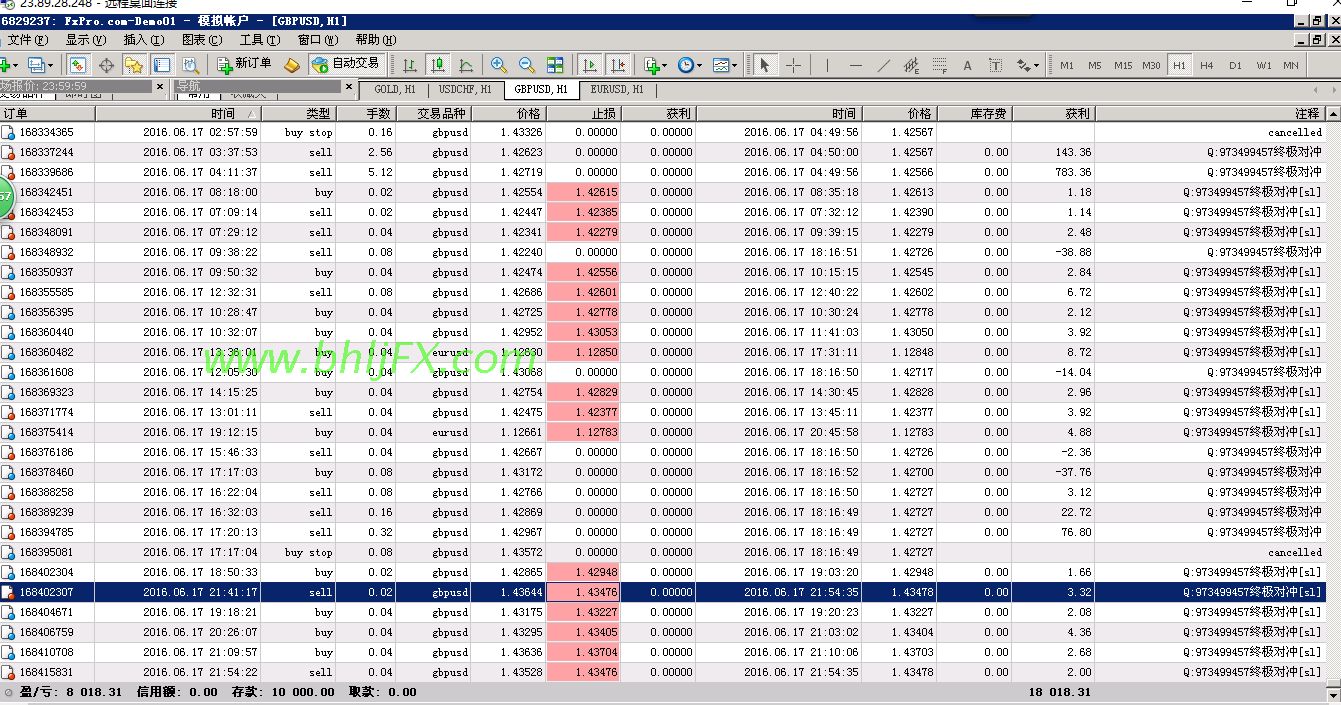
Task: Click the 新订单 new order button
Action: coord(244,65)
